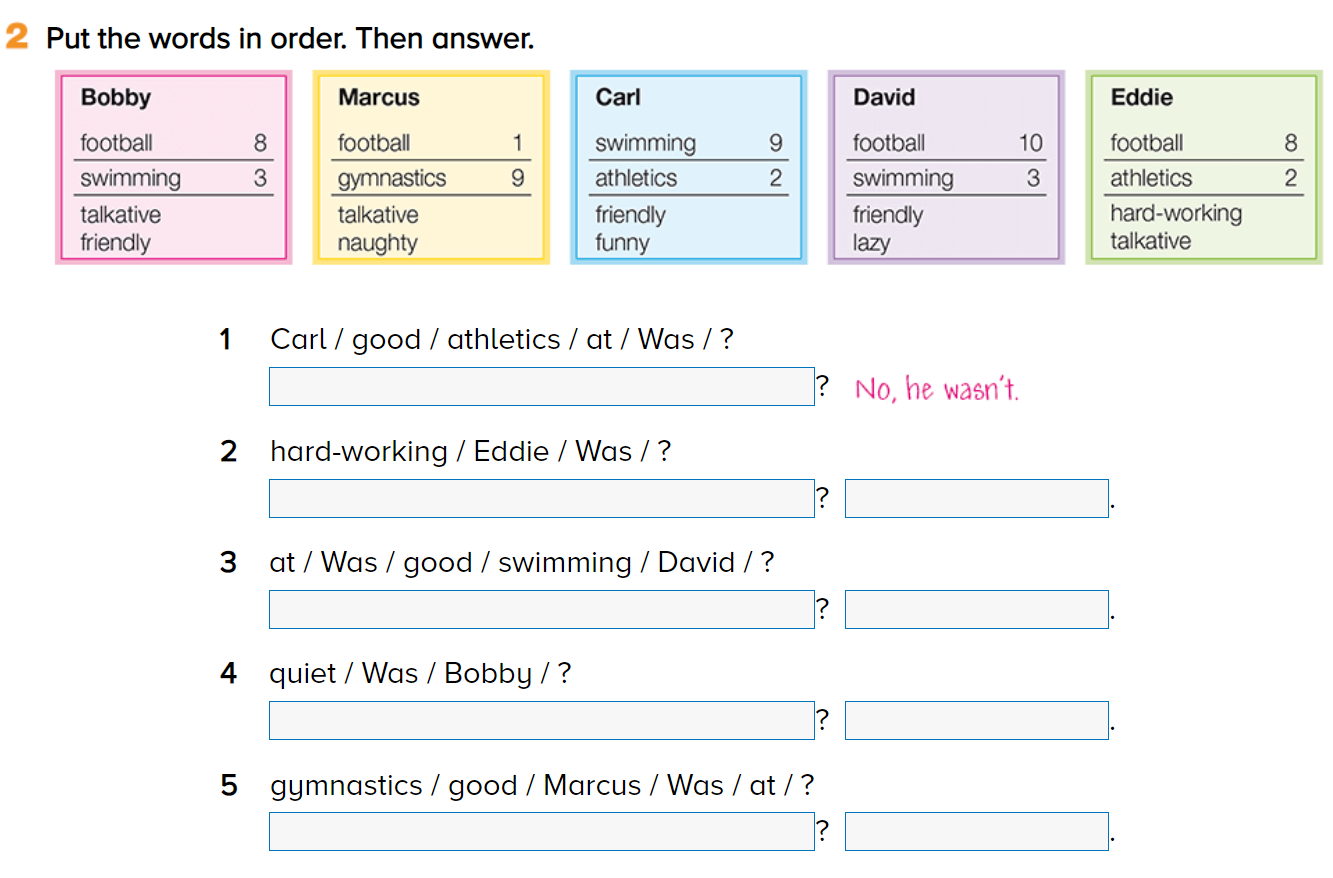Select the green Eddie info card
Image resolution: width=1333 pixels, height=878 pixels.
(1204, 167)
